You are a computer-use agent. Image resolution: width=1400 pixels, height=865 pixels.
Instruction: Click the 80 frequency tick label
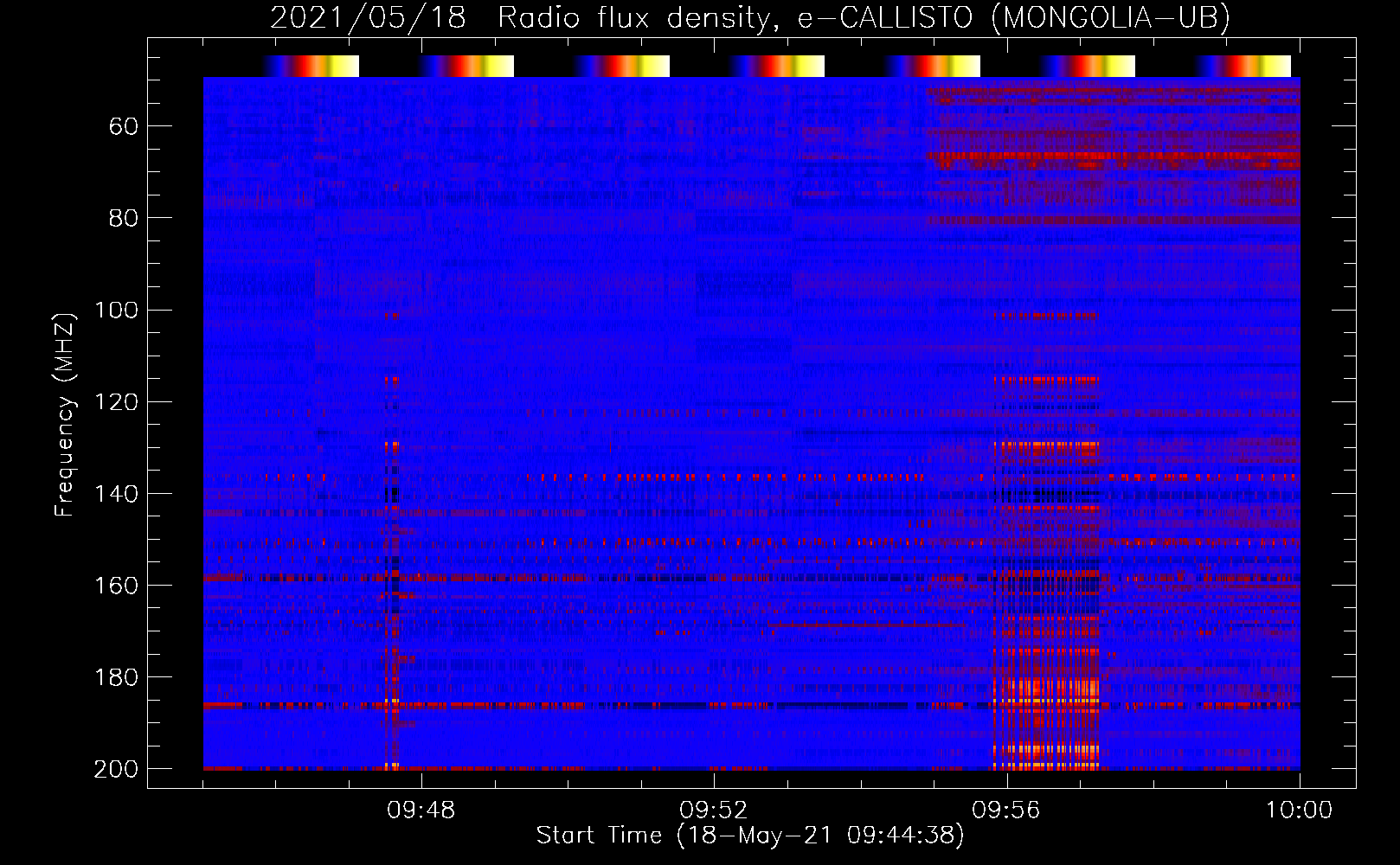coord(124,218)
